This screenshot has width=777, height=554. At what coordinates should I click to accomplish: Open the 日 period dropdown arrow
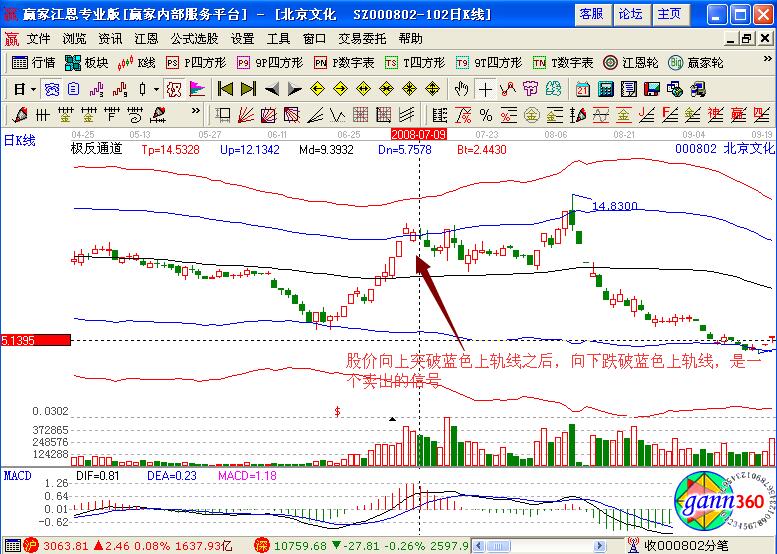click(x=33, y=88)
